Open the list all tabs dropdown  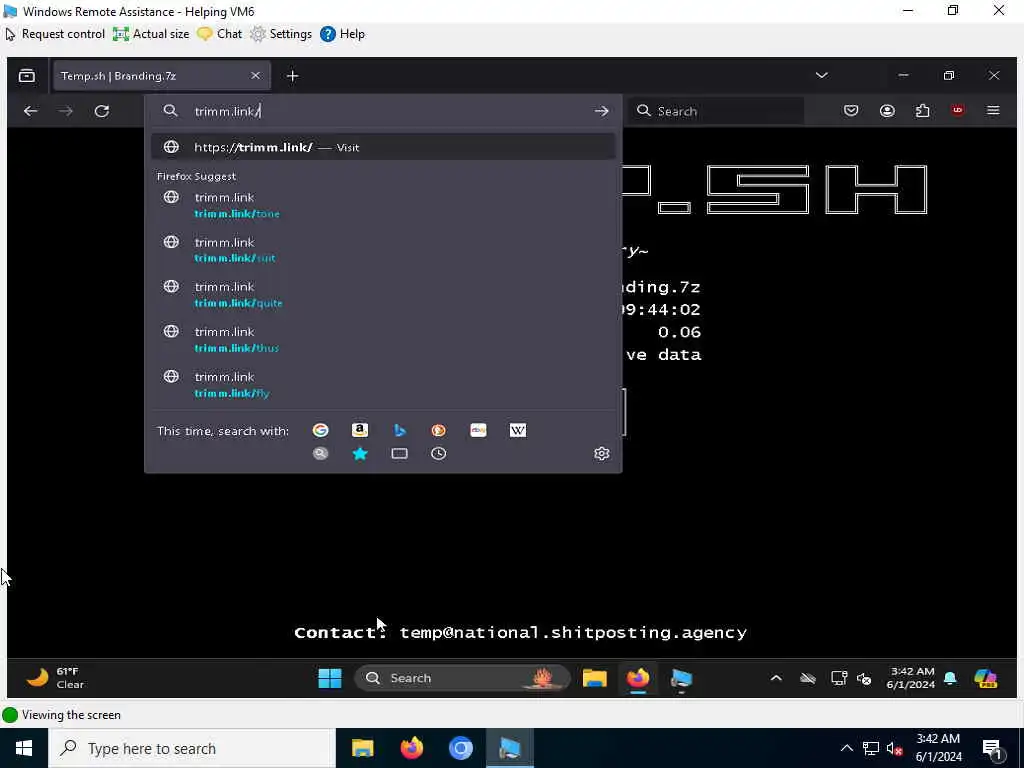pyautogui.click(x=822, y=75)
